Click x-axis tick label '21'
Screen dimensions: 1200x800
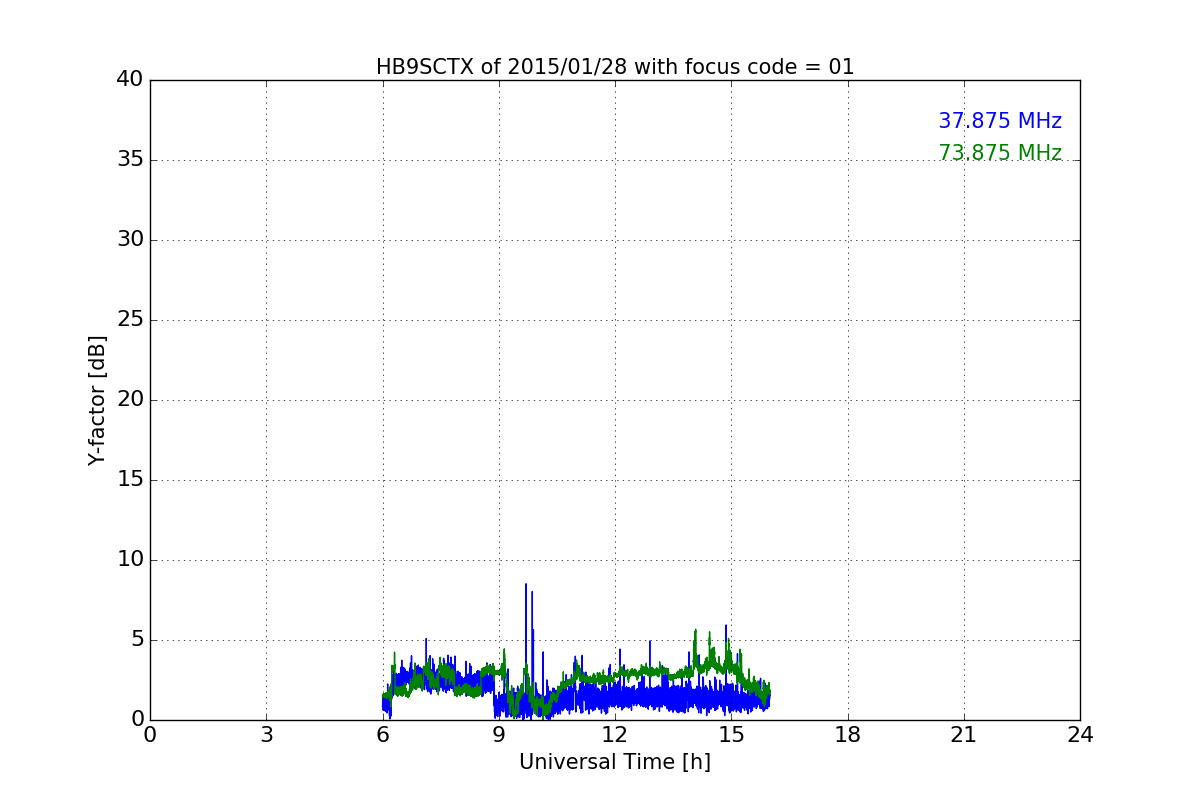point(964,735)
